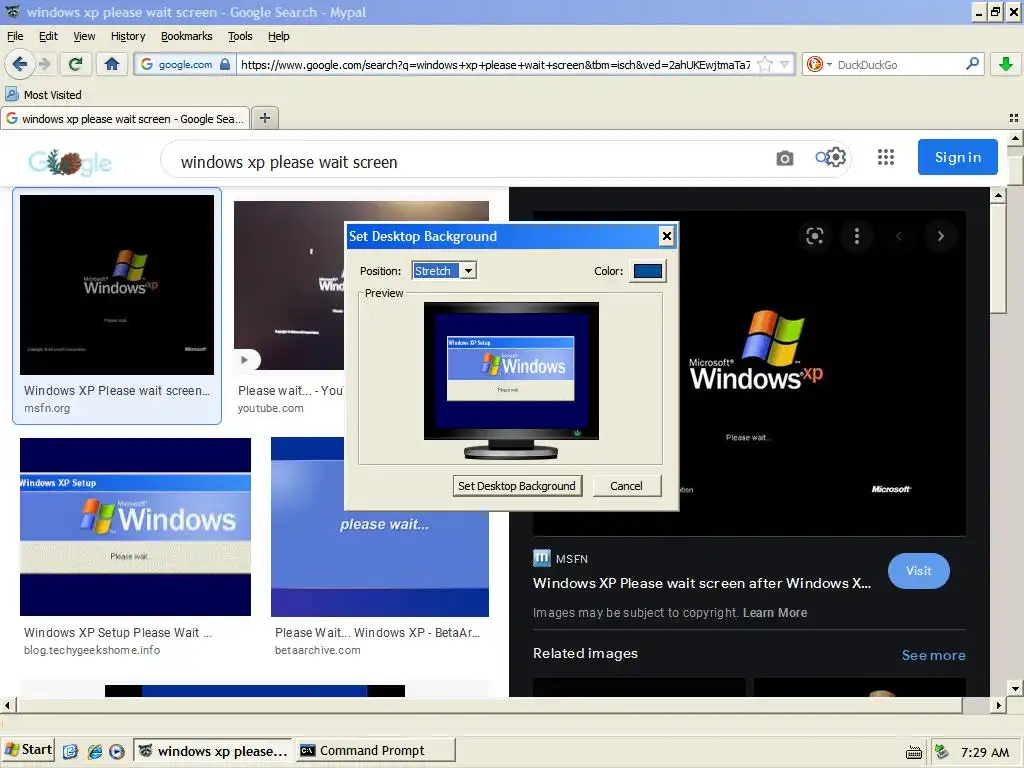Click the page scrollbar down arrow
Viewport: 1024px width, 768px height.
pyautogui.click(x=1015, y=688)
